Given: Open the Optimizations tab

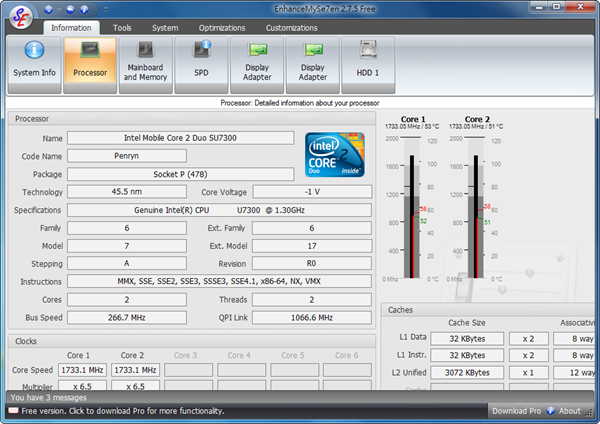Looking at the screenshot, I should click(221, 28).
